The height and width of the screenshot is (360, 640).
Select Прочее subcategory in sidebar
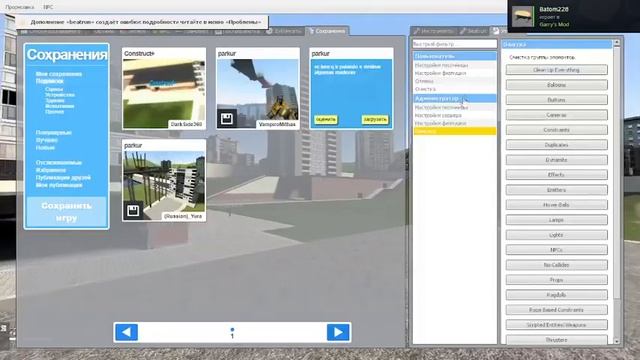pos(54,111)
